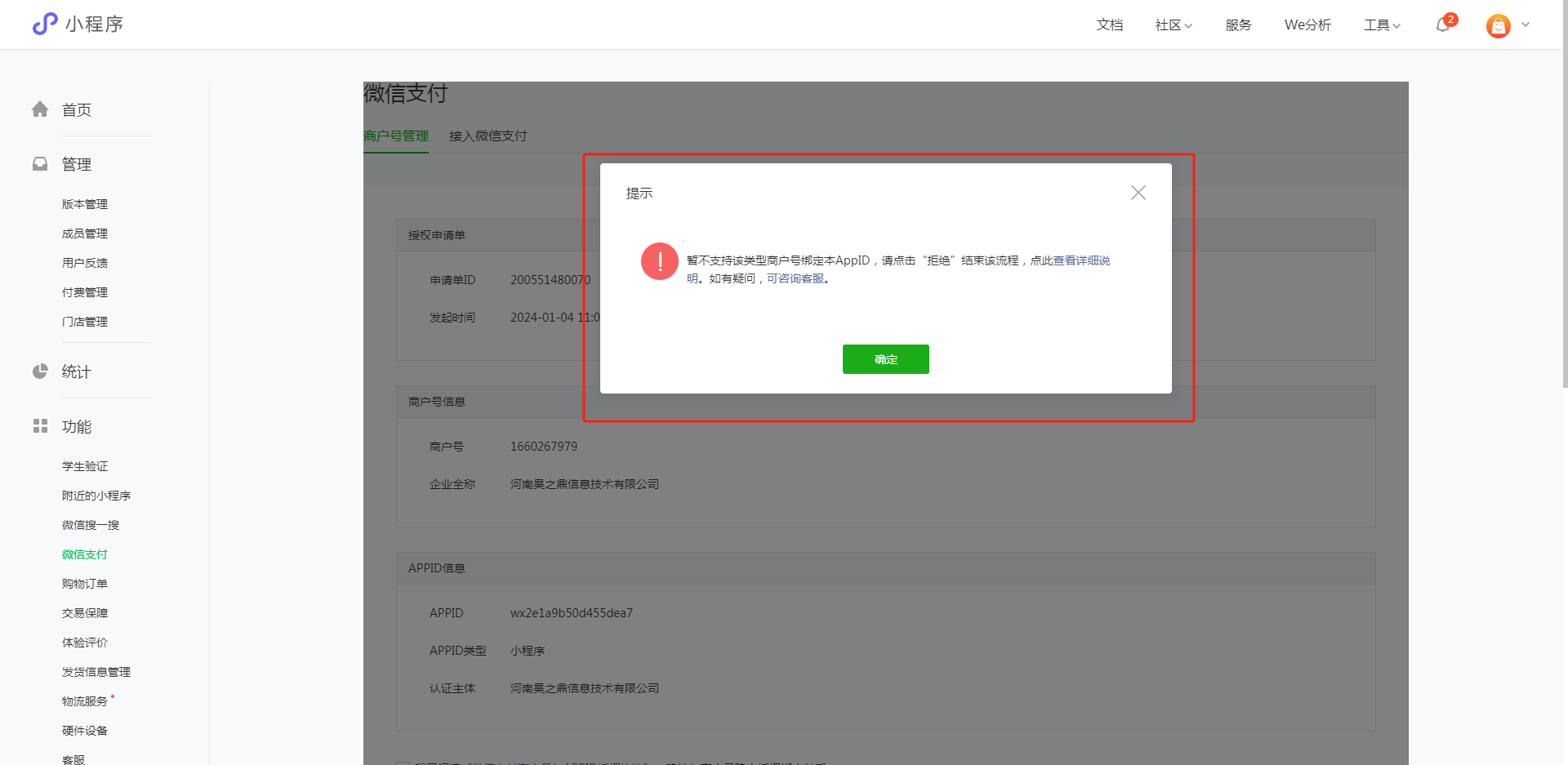Screen dimensions: 1568x765
Task: Open 购物订单 in sidebar
Action: 85,584
